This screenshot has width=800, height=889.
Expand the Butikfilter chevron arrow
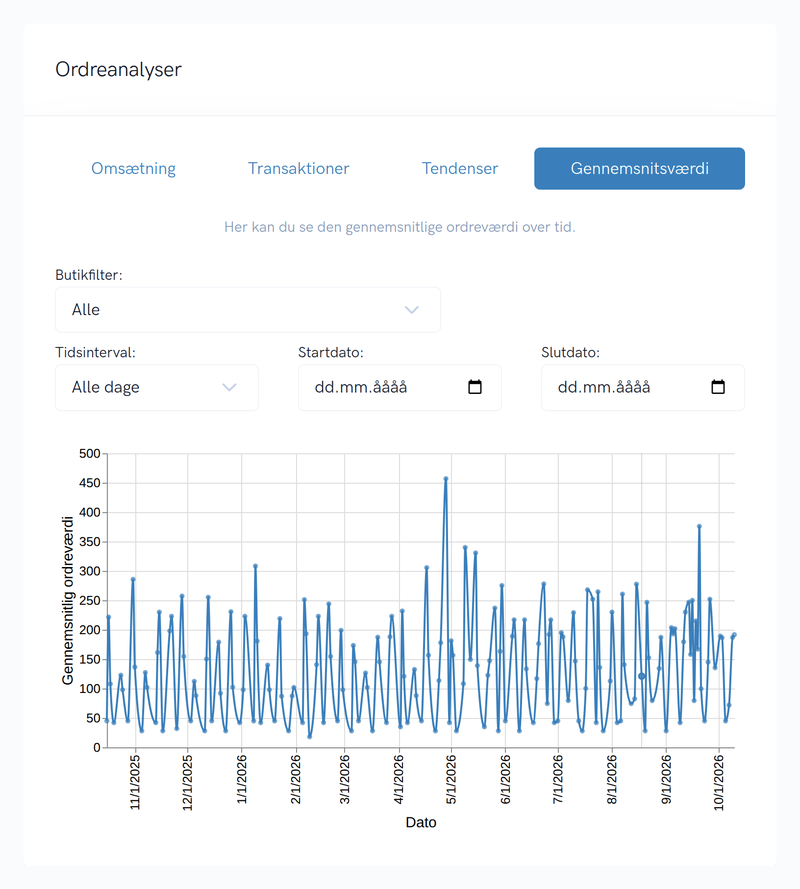[x=412, y=310]
